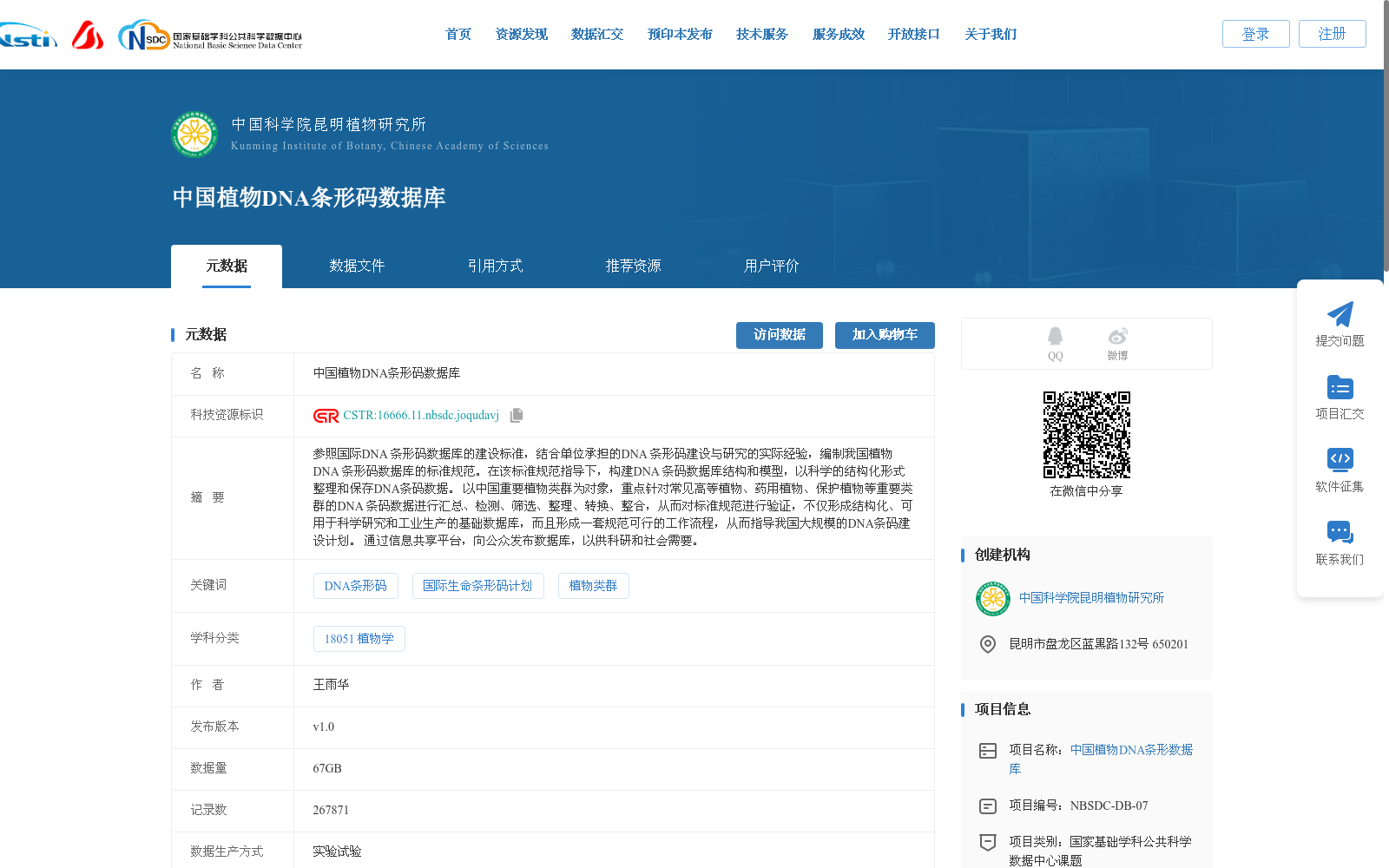Switch to 用户评价 tab

pyautogui.click(x=772, y=266)
